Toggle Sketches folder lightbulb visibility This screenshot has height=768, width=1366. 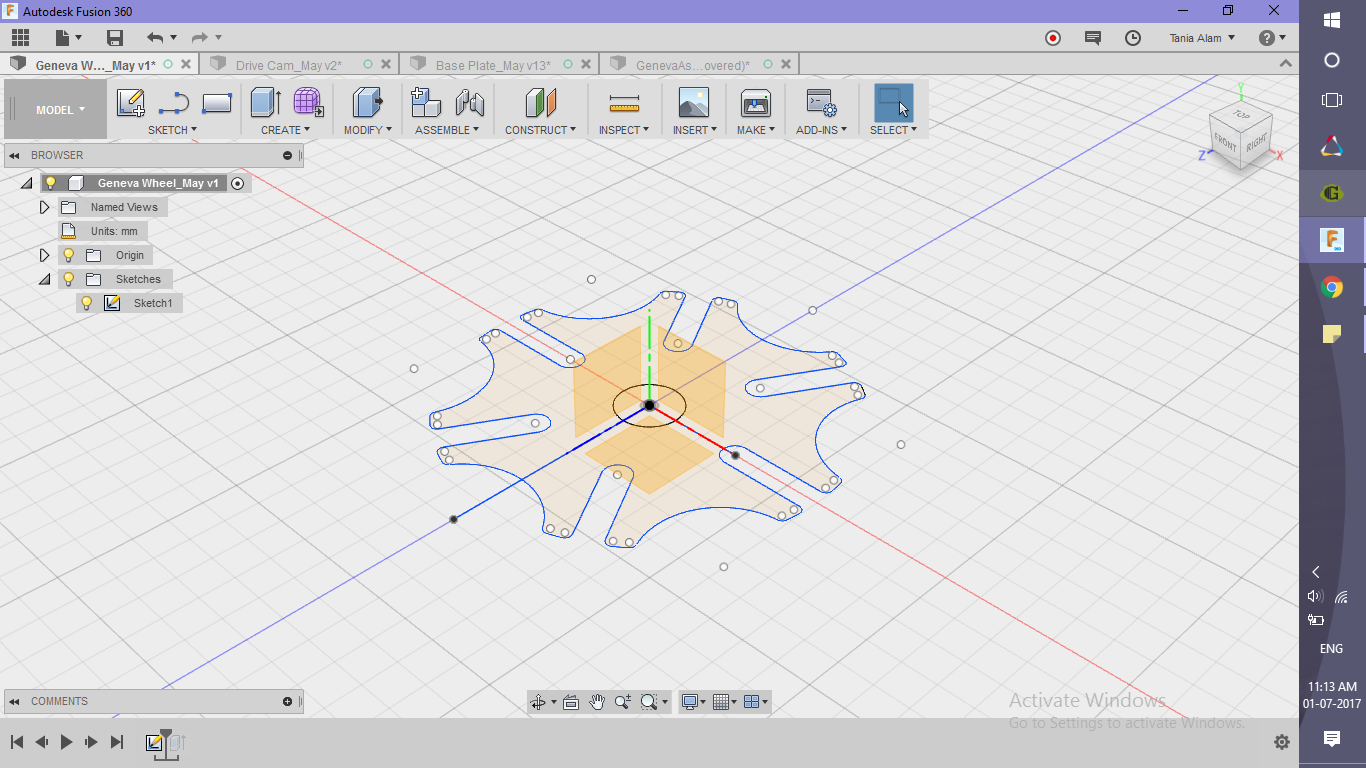(68, 279)
